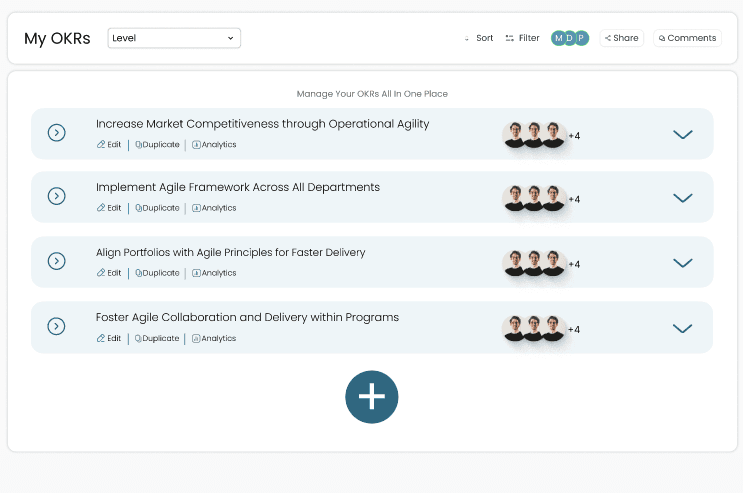Click the My OKRs heading

click(x=57, y=38)
